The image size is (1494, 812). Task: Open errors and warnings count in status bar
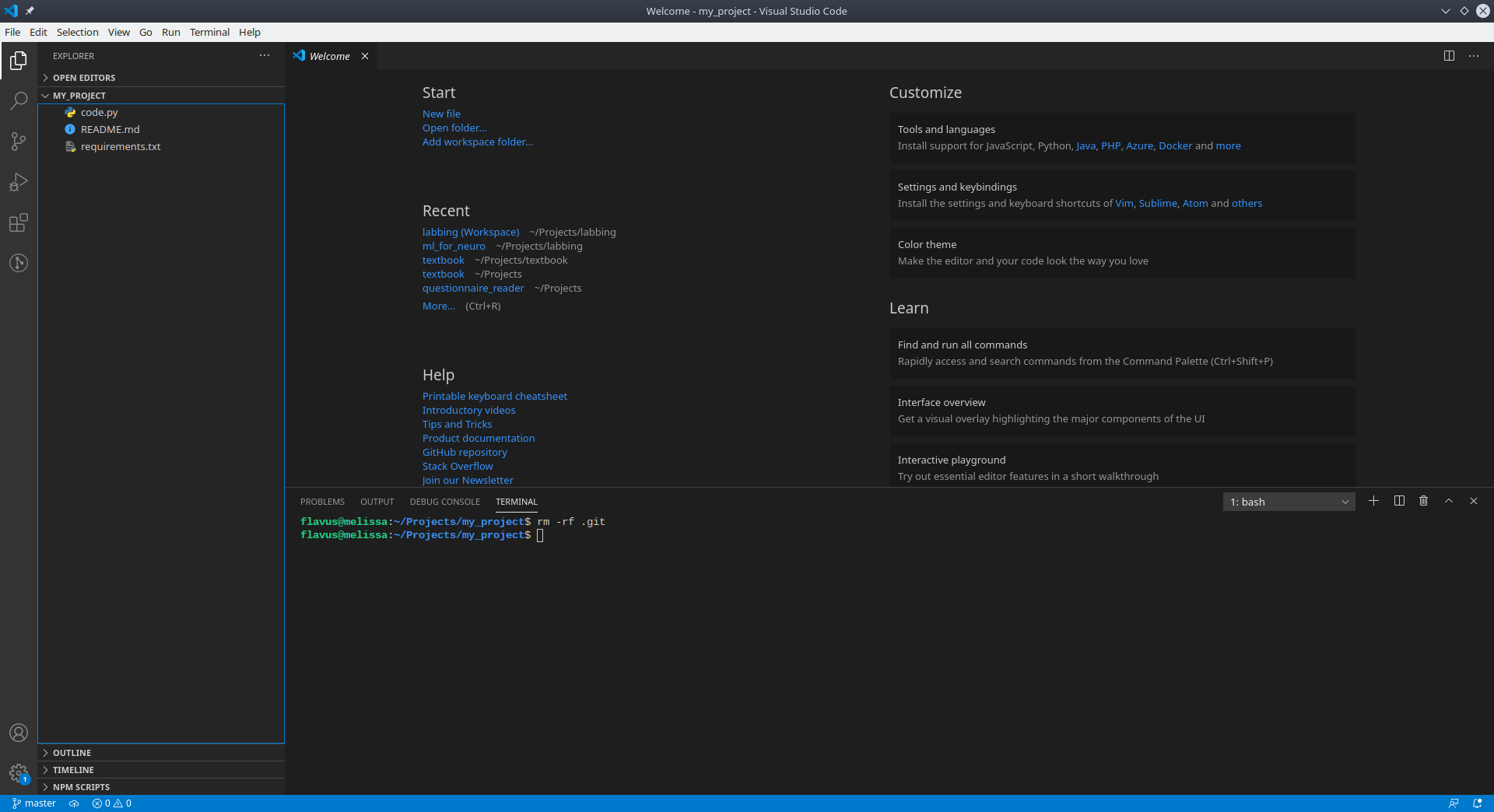click(112, 803)
